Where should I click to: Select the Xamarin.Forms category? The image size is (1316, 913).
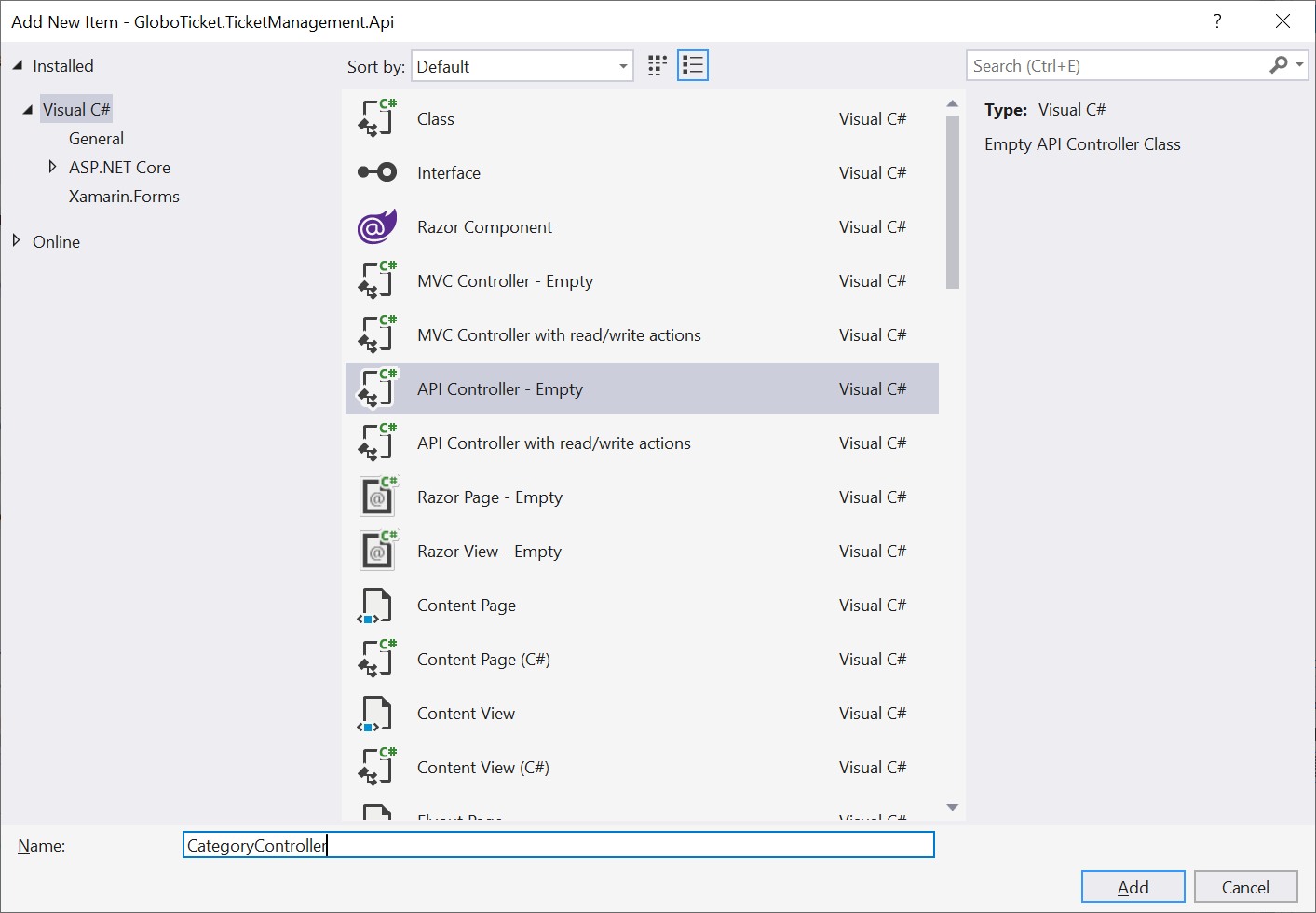point(124,196)
